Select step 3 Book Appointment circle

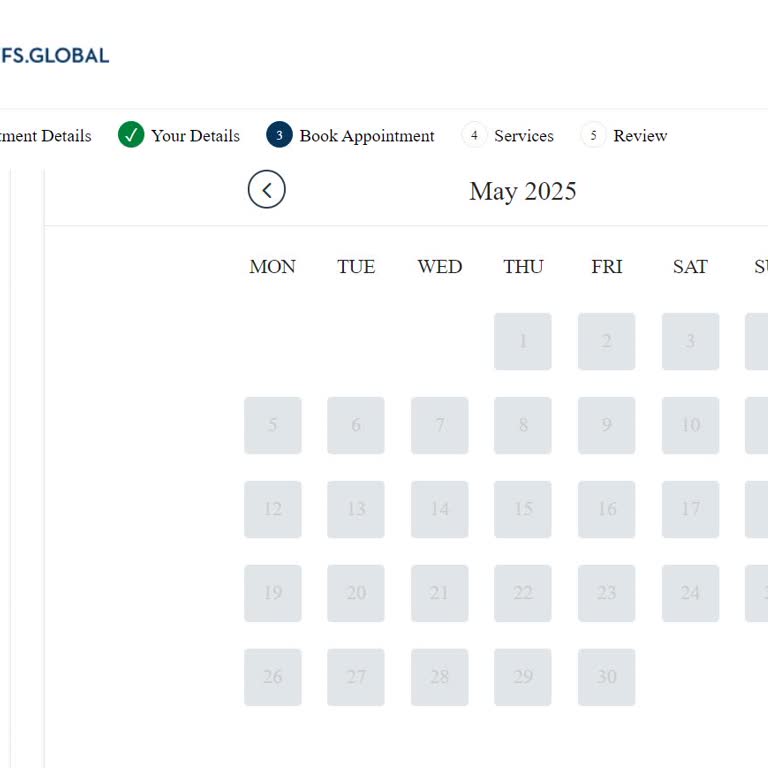pos(279,135)
